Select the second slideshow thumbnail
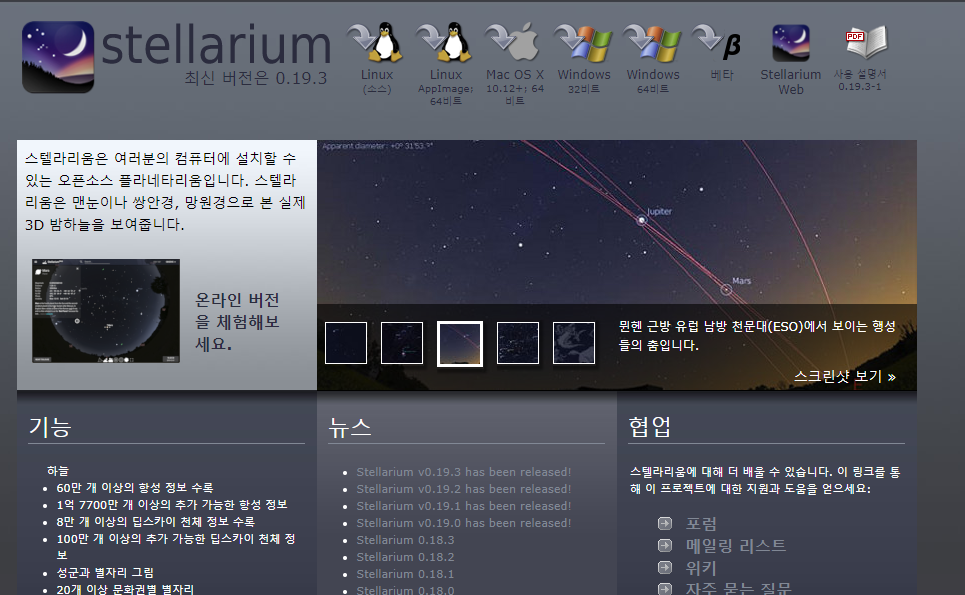965x595 pixels. [x=402, y=343]
